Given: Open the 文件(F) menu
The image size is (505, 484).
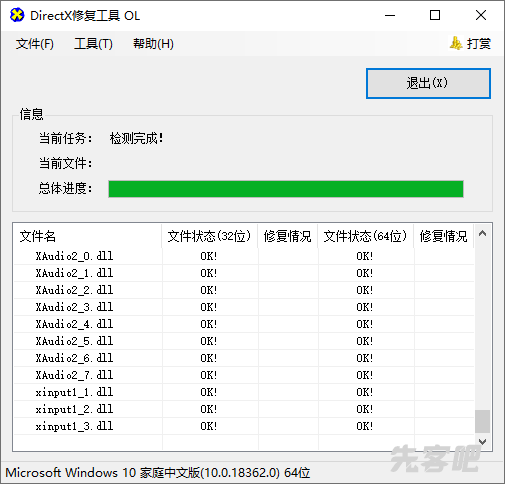Looking at the screenshot, I should tap(35, 44).
